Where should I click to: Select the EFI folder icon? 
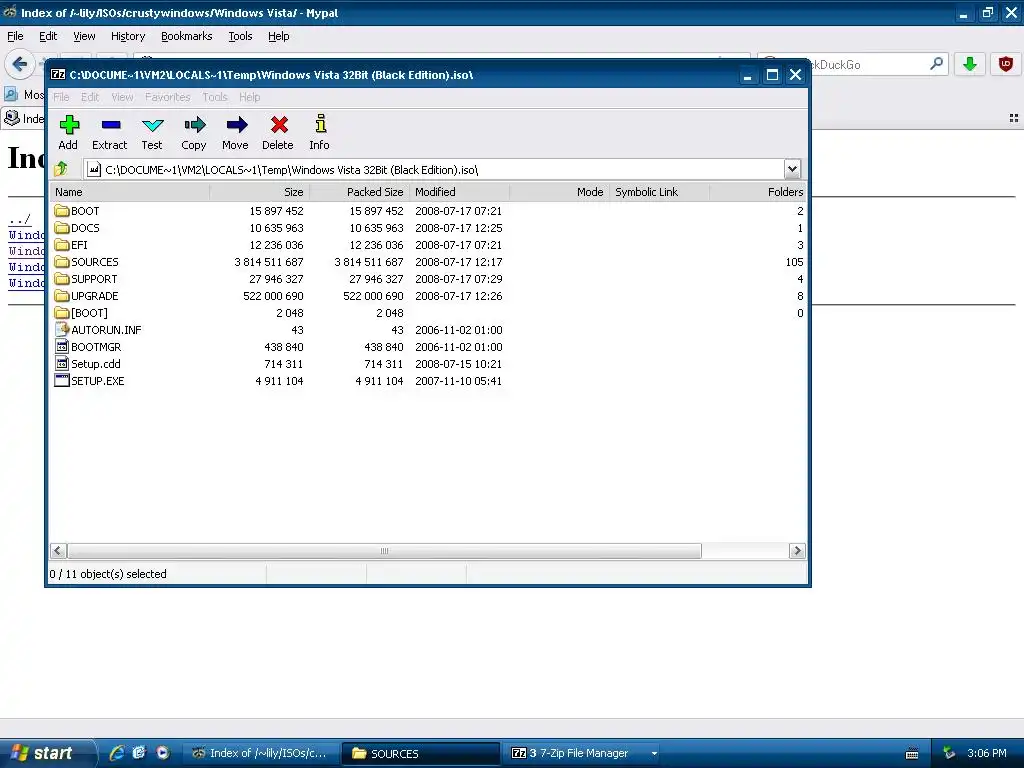(x=62, y=244)
